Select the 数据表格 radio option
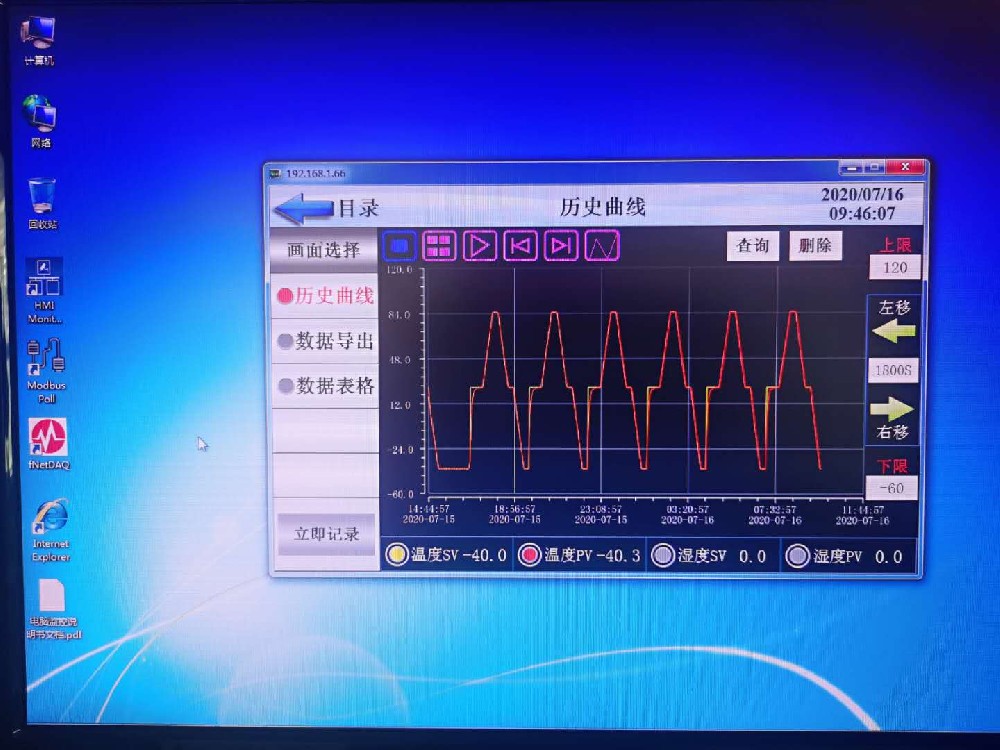Viewport: 1000px width, 750px height. click(285, 386)
